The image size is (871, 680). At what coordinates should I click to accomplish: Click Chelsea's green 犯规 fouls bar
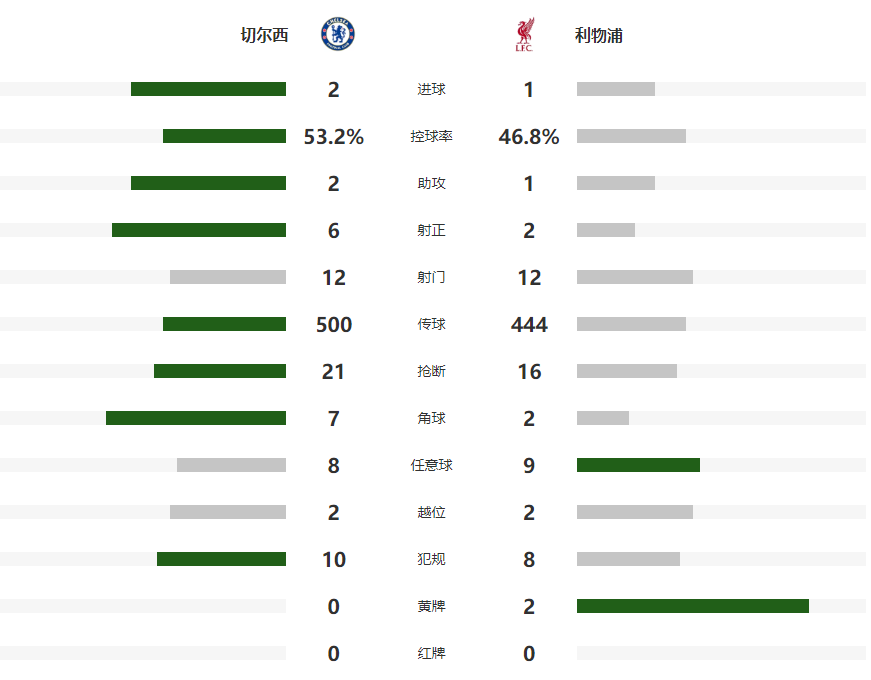pyautogui.click(x=221, y=559)
